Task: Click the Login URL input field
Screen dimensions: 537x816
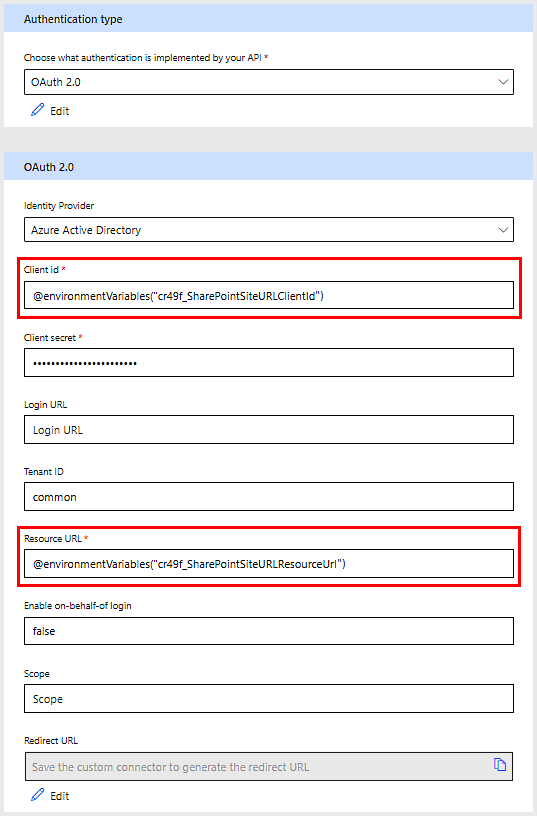Action: tap(268, 430)
